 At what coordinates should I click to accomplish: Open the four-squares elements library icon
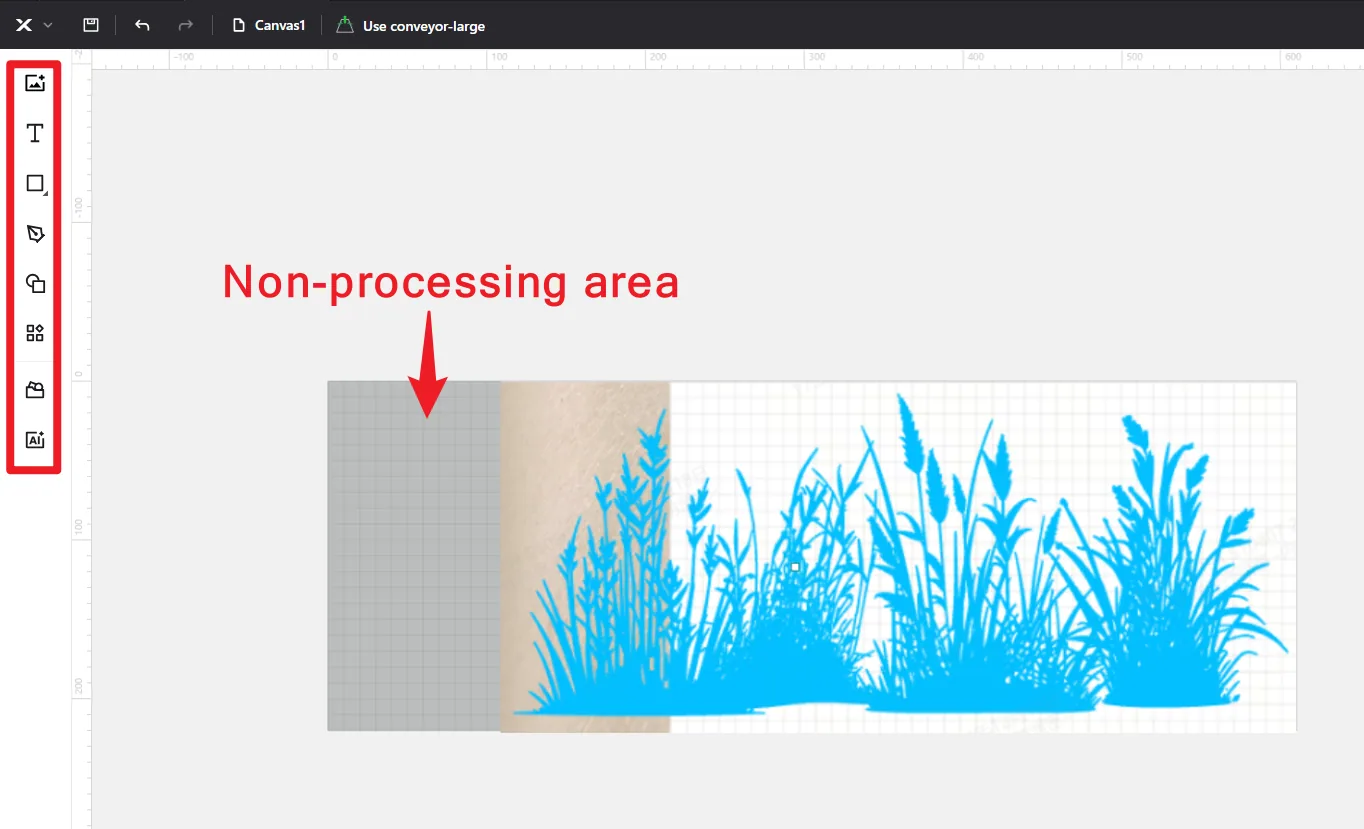pyautogui.click(x=35, y=333)
